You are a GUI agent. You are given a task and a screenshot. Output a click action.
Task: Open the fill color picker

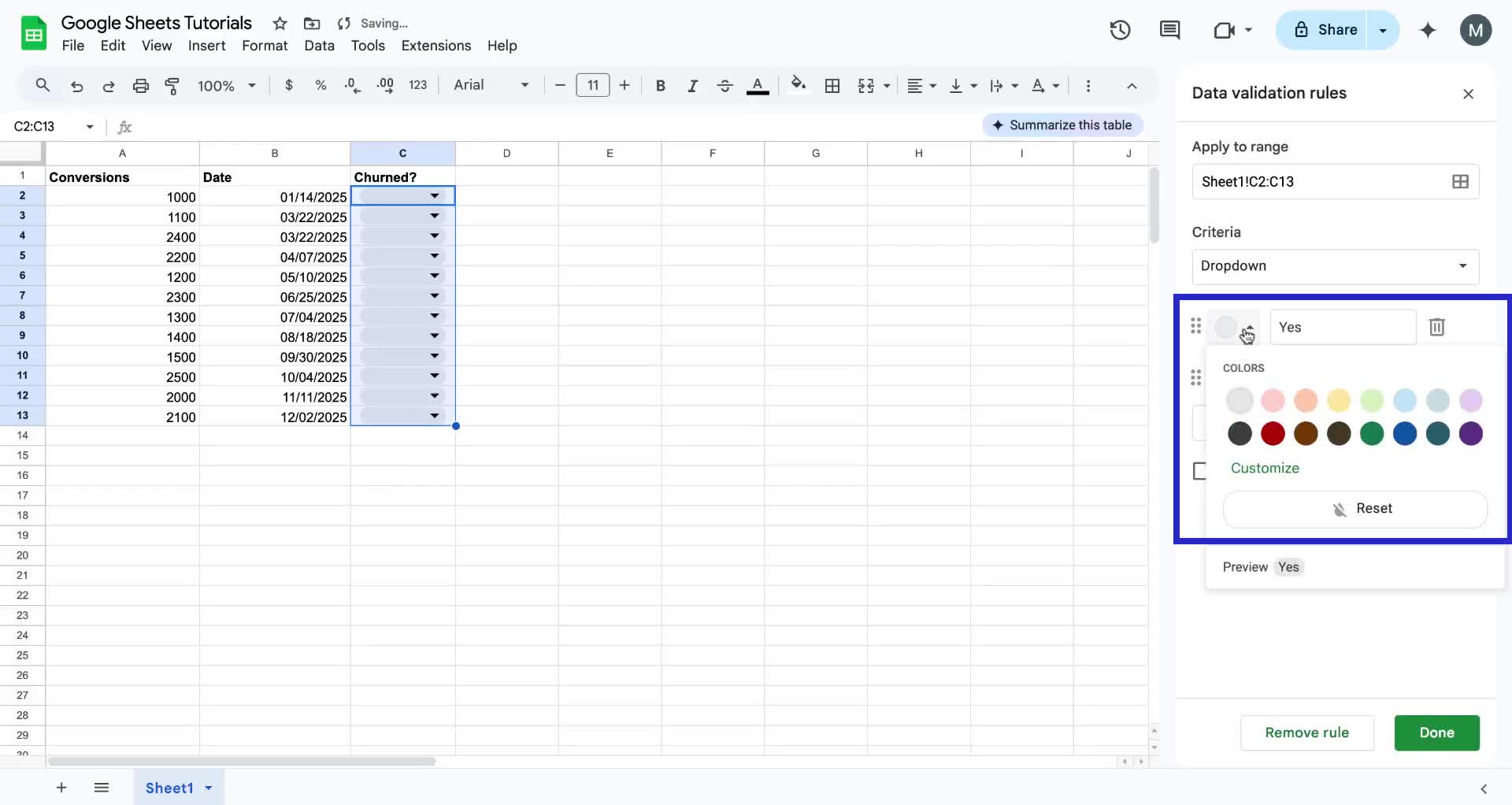[x=799, y=86]
